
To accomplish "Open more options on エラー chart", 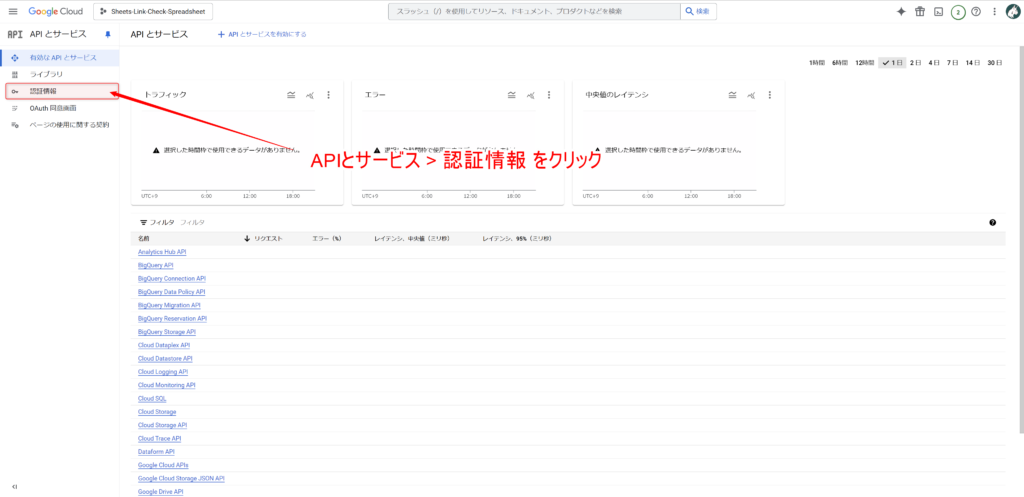I will tap(549, 95).
